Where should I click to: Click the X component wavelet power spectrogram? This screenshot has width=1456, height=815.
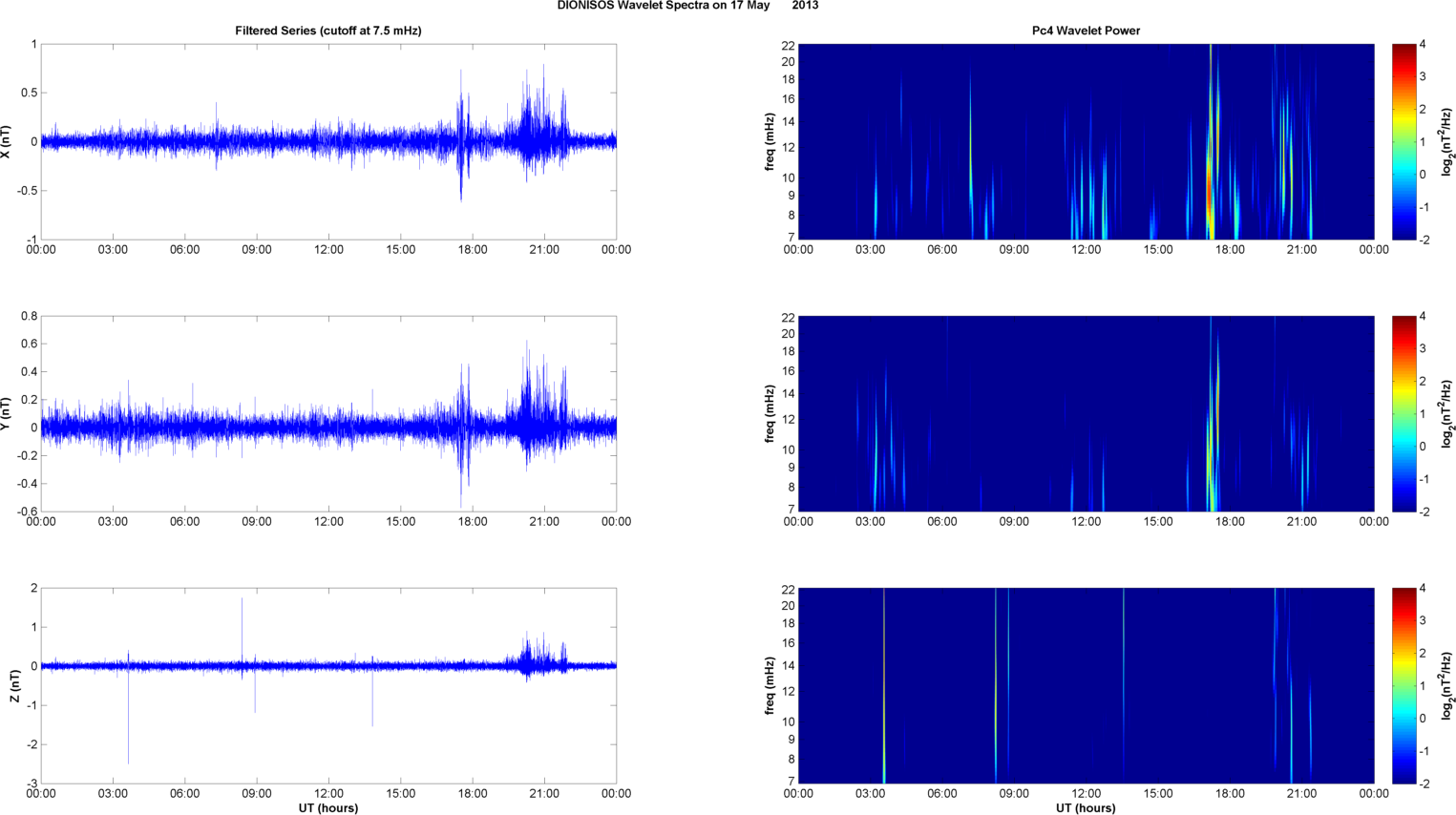pyautogui.click(x=1086, y=141)
